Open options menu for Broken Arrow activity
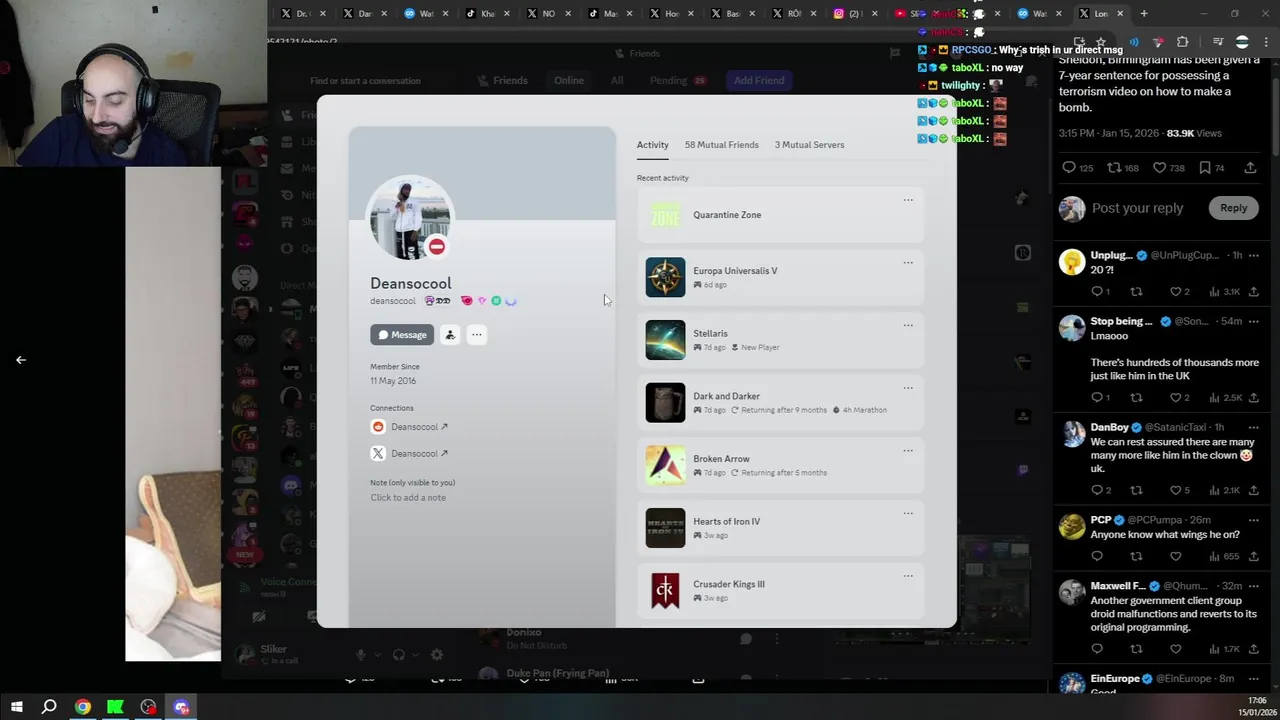Image resolution: width=1280 pixels, height=720 pixels. click(908, 451)
